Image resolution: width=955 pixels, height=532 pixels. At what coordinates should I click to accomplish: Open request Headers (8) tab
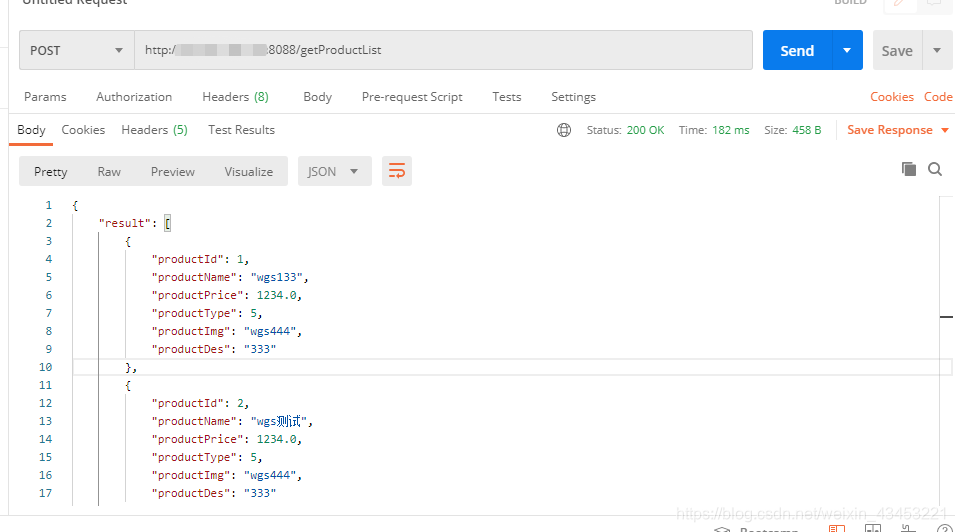click(x=235, y=97)
